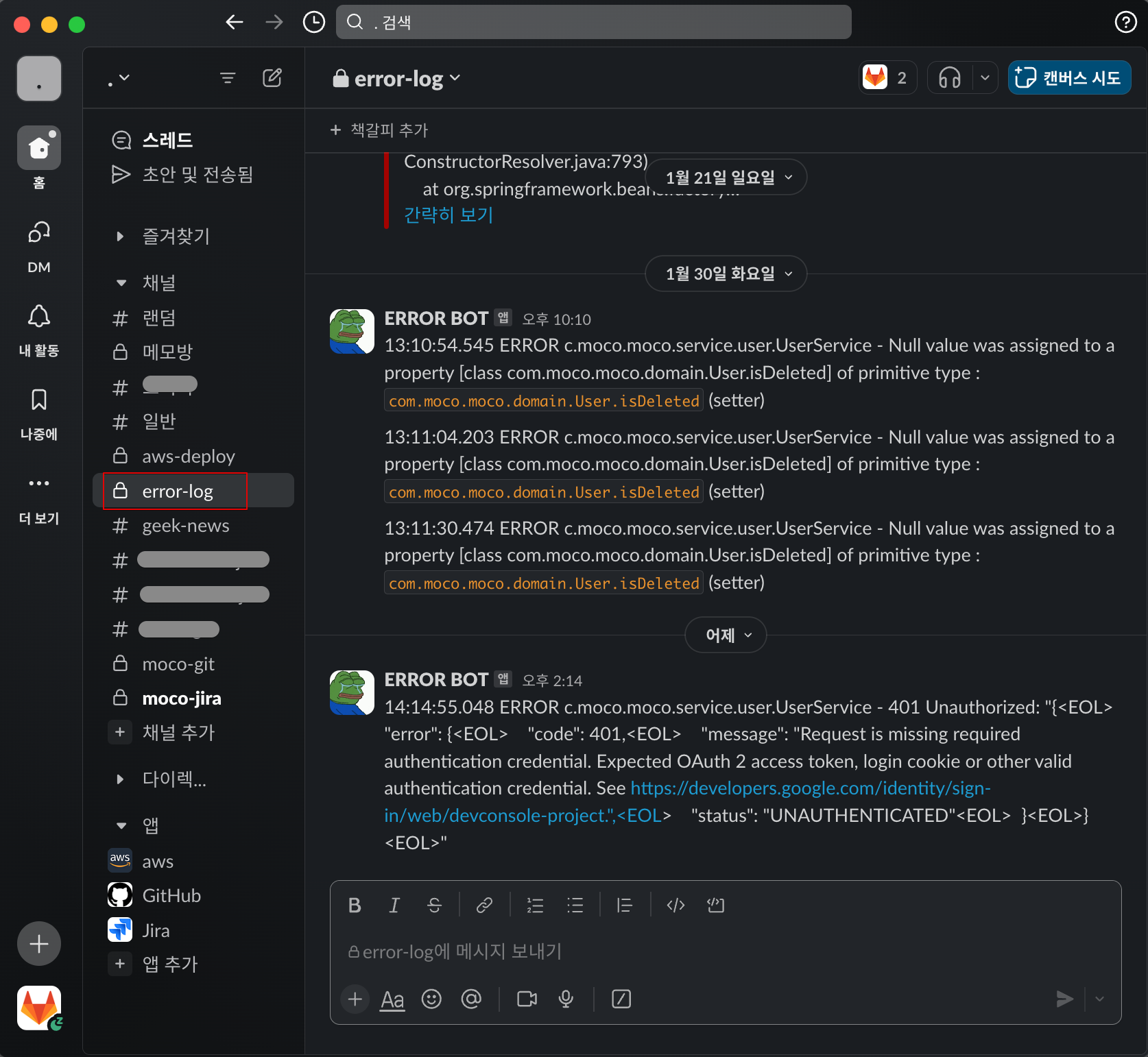The height and width of the screenshot is (1057, 1148).
Task: Expand the 즐겨찾기 section
Action: click(x=121, y=236)
